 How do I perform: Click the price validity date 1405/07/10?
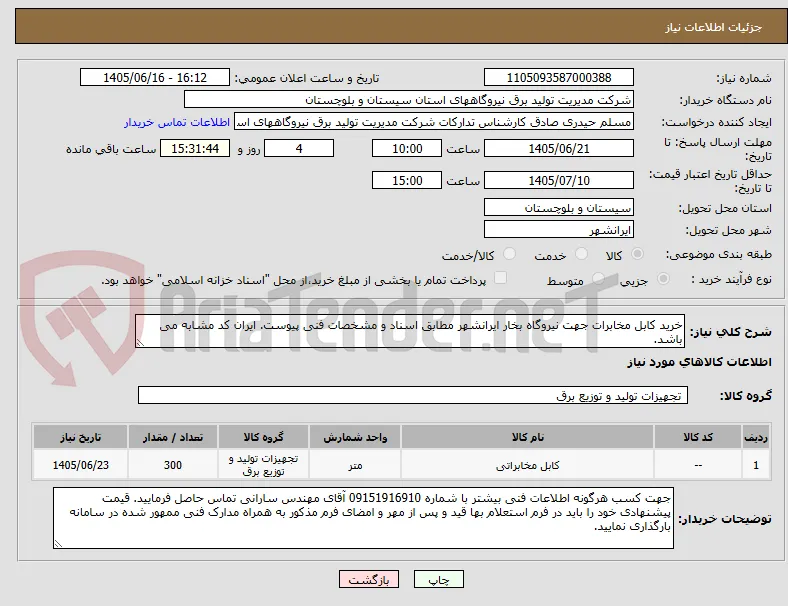pos(559,180)
